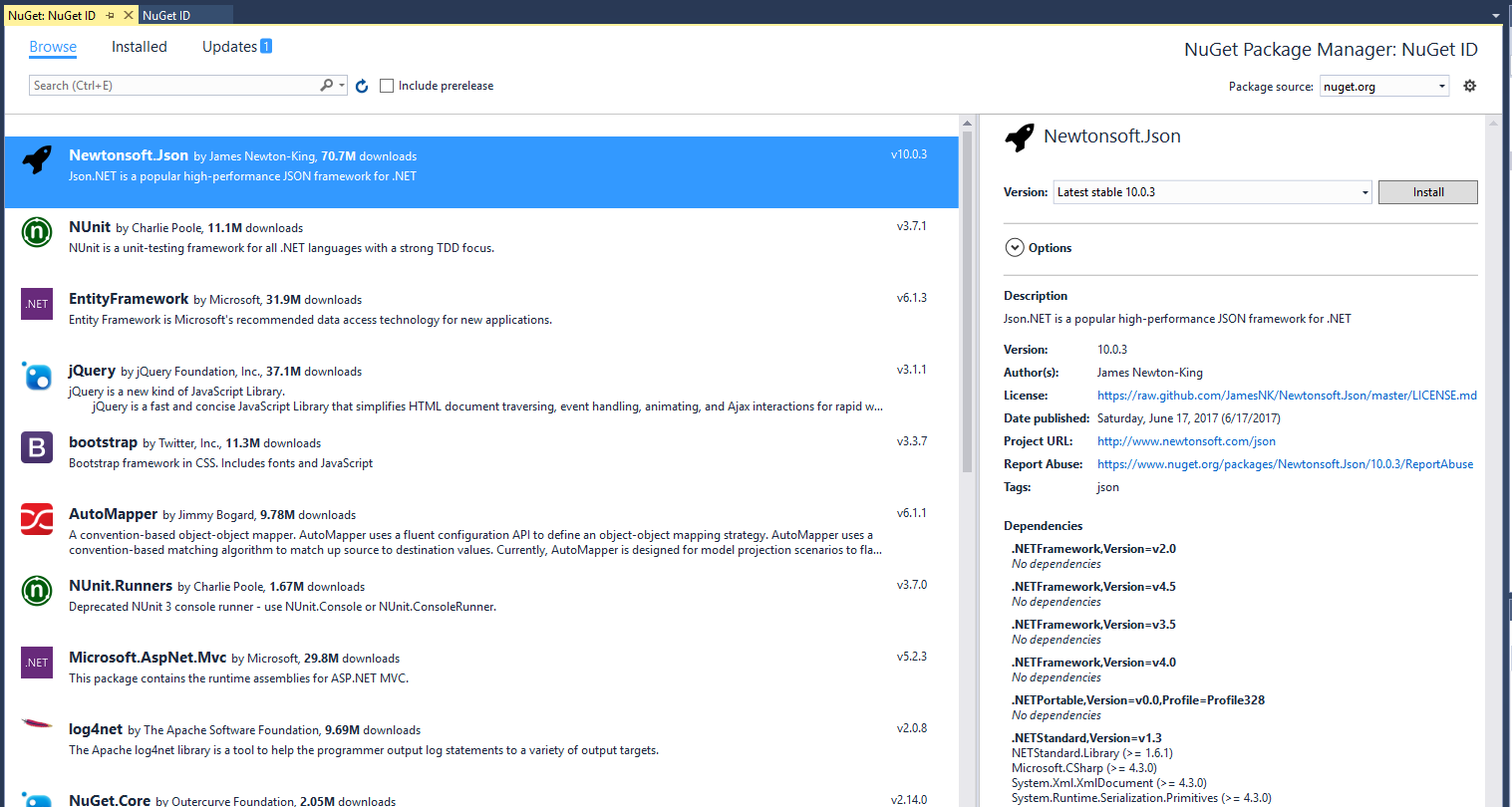Screen dimensions: 1512x807
Task: Click the search magnifier icon
Action: (x=327, y=86)
